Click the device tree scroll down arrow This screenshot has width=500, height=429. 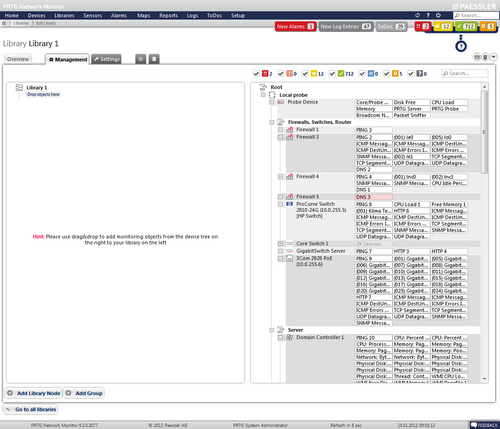pos(484,379)
